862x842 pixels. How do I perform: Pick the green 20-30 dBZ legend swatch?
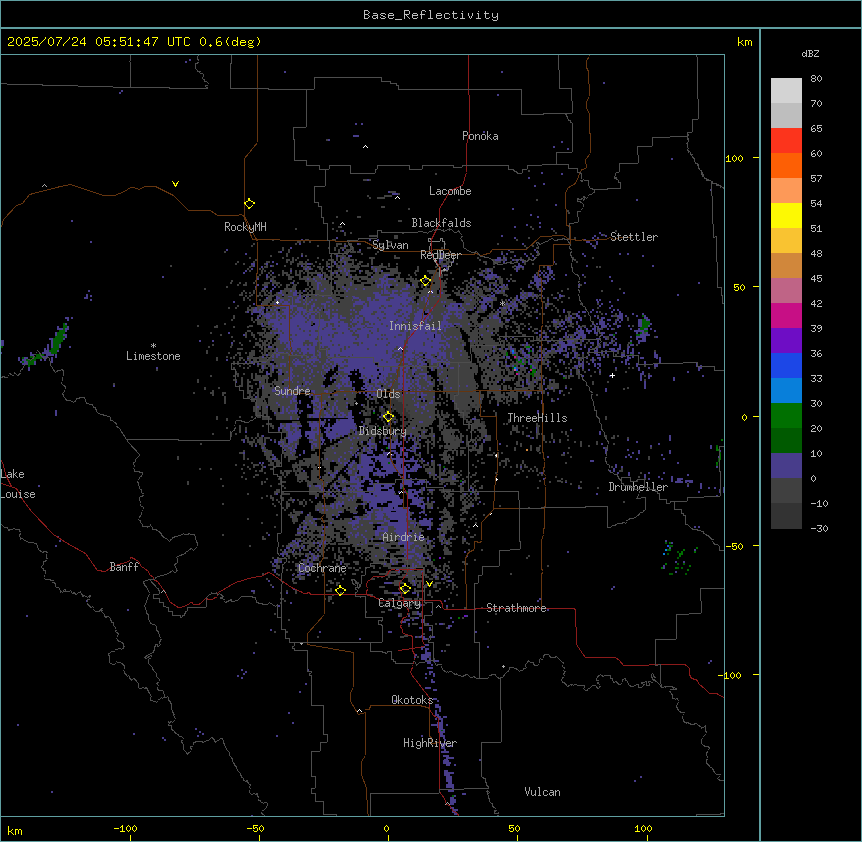786,416
